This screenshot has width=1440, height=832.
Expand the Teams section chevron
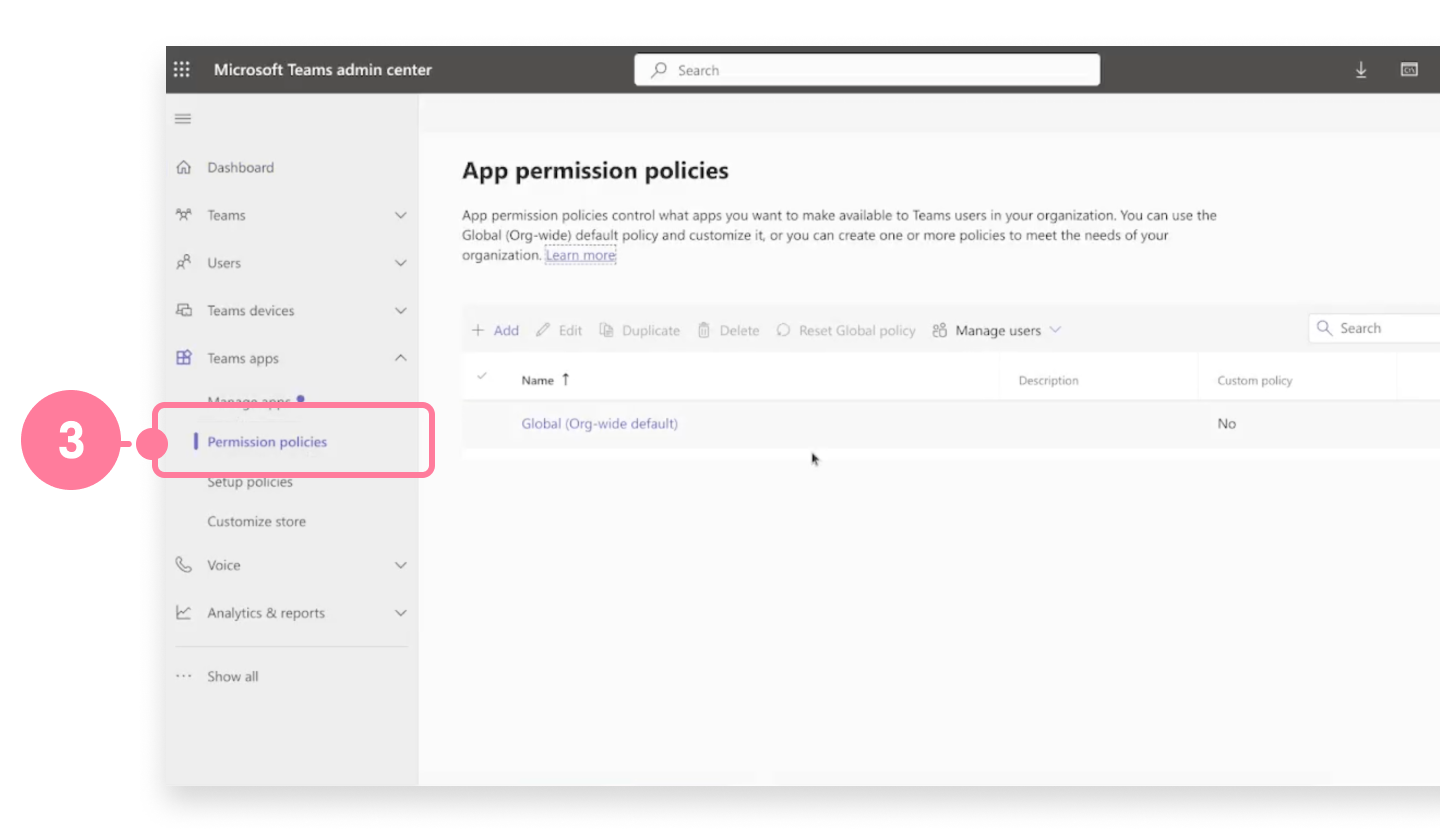(401, 215)
